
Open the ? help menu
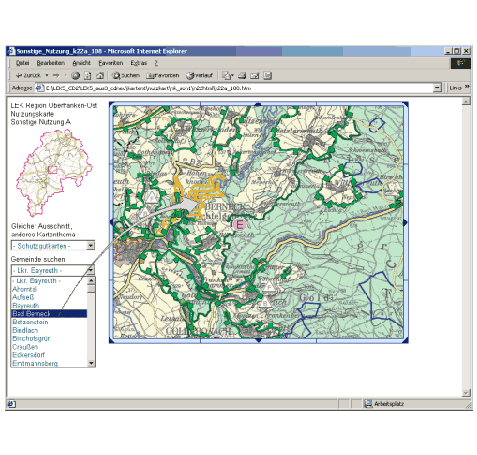point(156,63)
